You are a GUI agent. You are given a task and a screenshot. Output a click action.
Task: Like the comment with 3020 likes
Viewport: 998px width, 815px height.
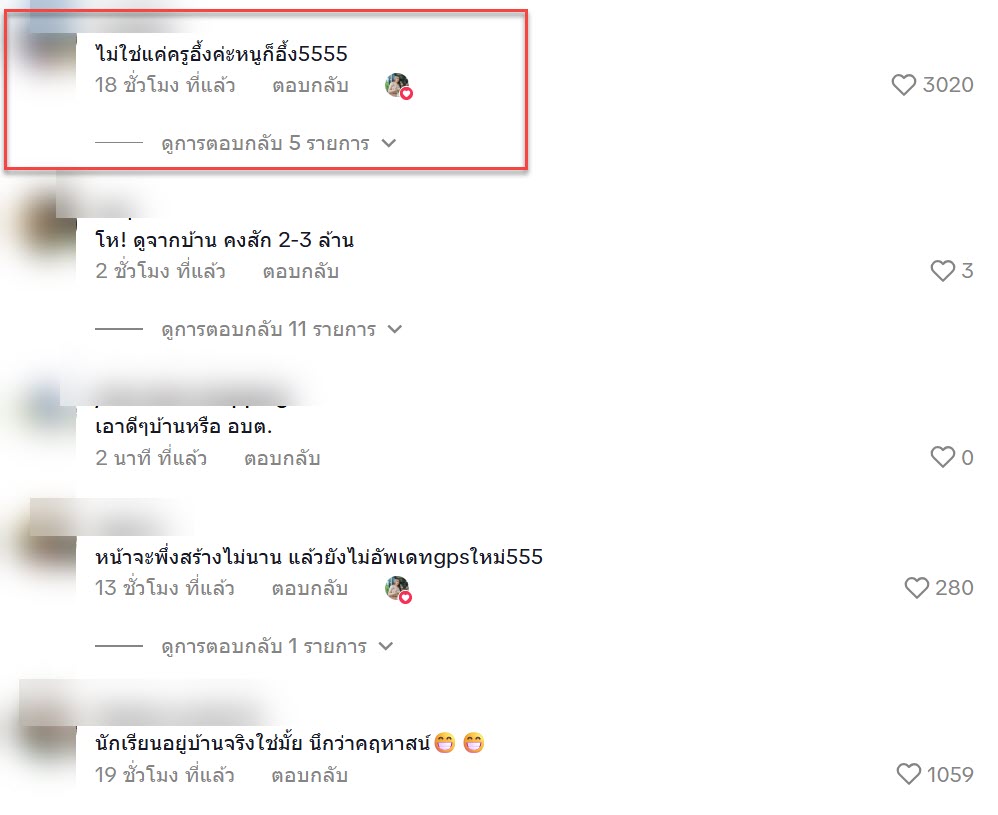tap(903, 85)
